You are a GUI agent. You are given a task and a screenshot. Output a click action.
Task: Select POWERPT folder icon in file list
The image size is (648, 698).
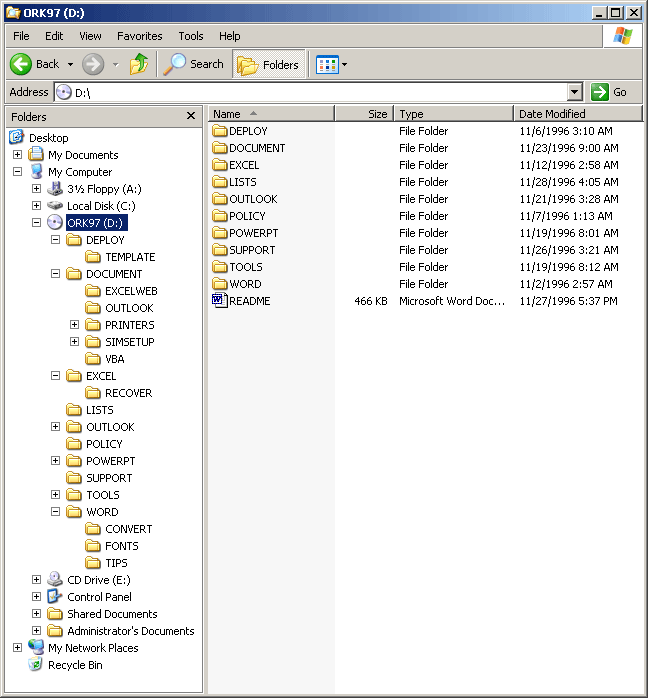(x=220, y=233)
